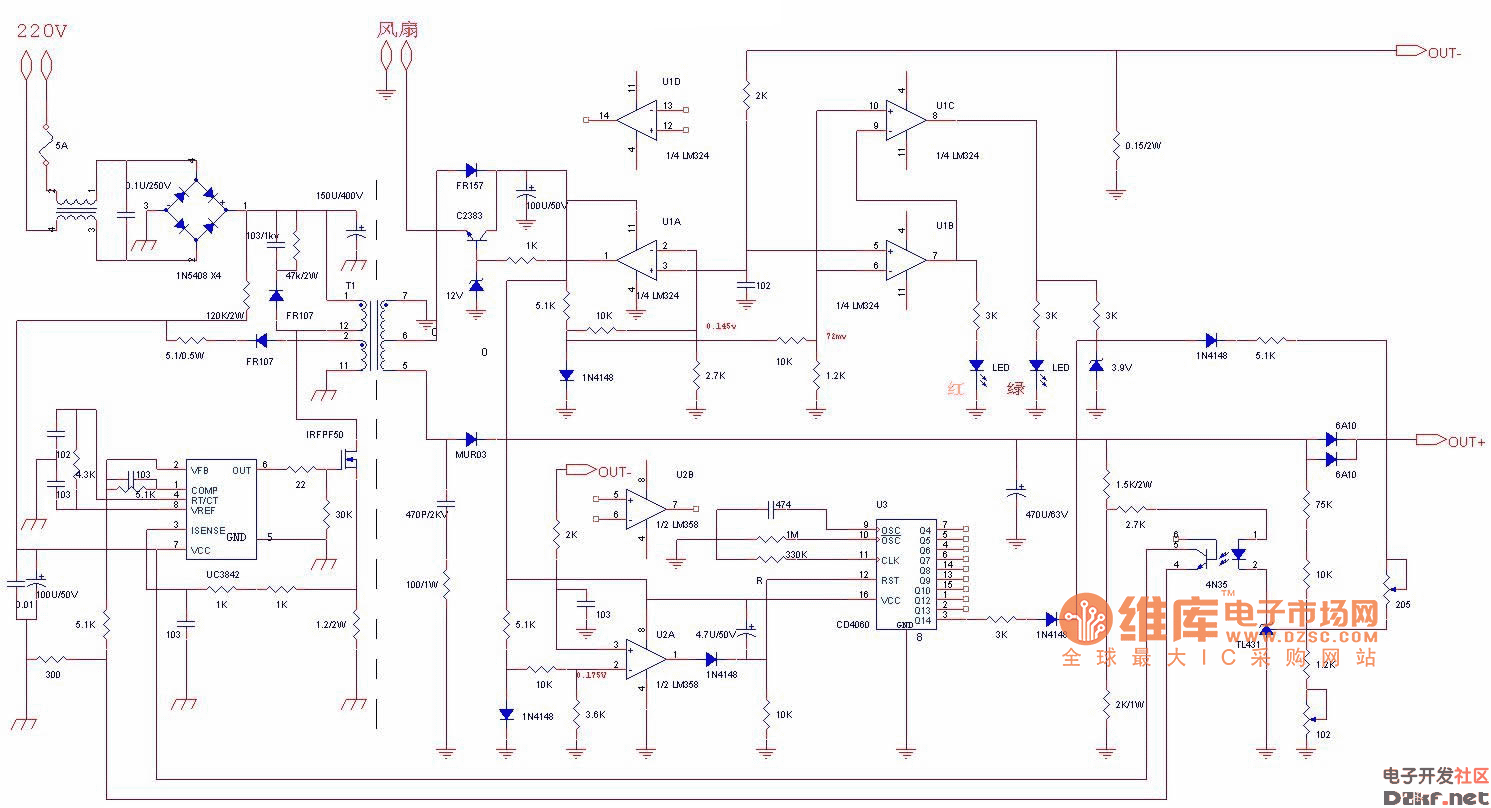Select the T1 transformer winding symbol

tap(374, 335)
